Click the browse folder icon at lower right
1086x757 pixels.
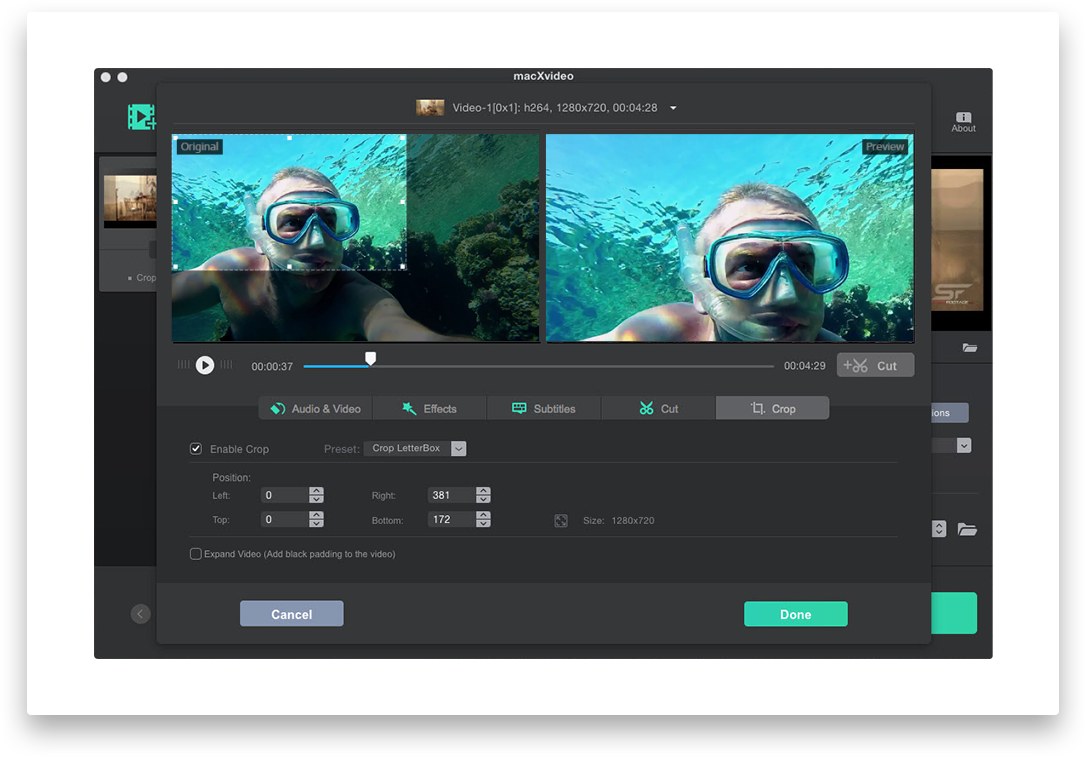[x=966, y=529]
